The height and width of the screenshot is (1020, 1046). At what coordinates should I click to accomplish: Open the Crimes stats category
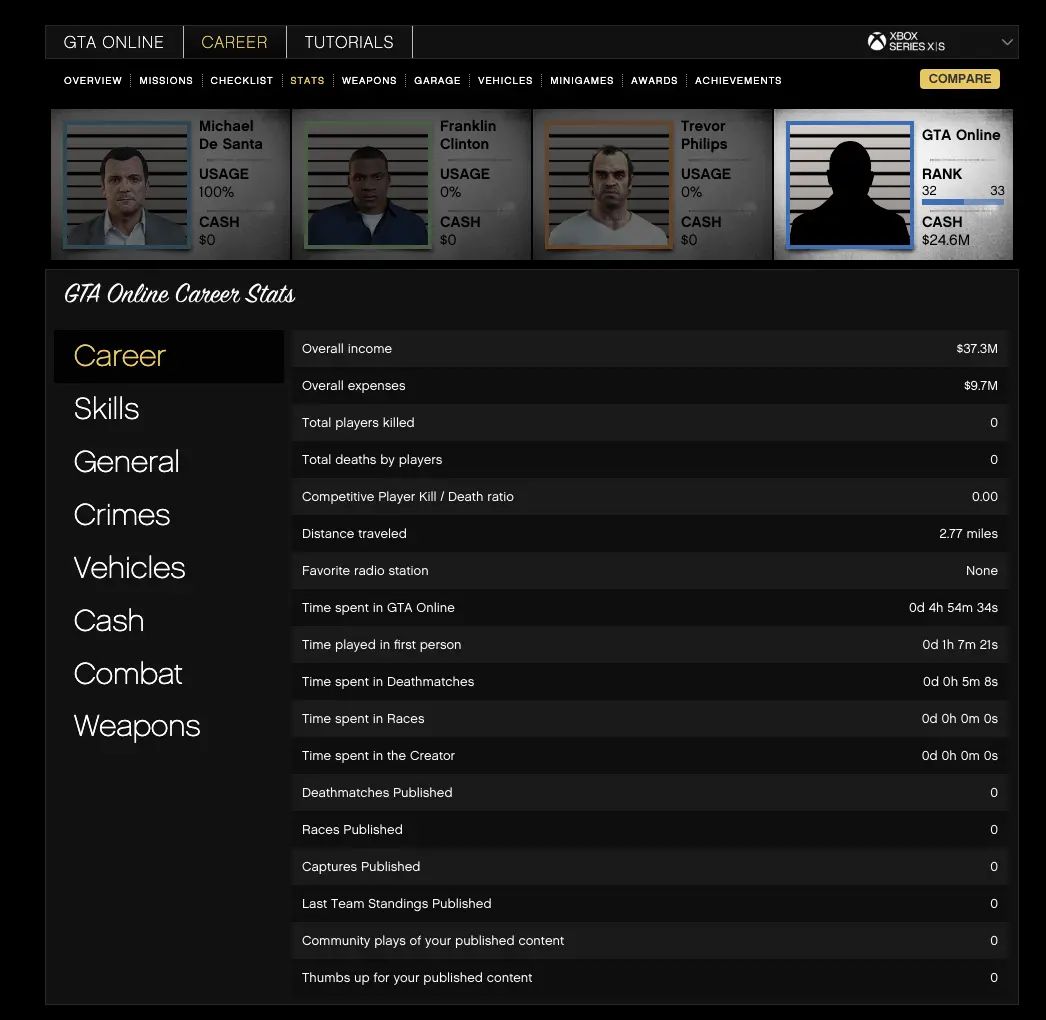(122, 514)
